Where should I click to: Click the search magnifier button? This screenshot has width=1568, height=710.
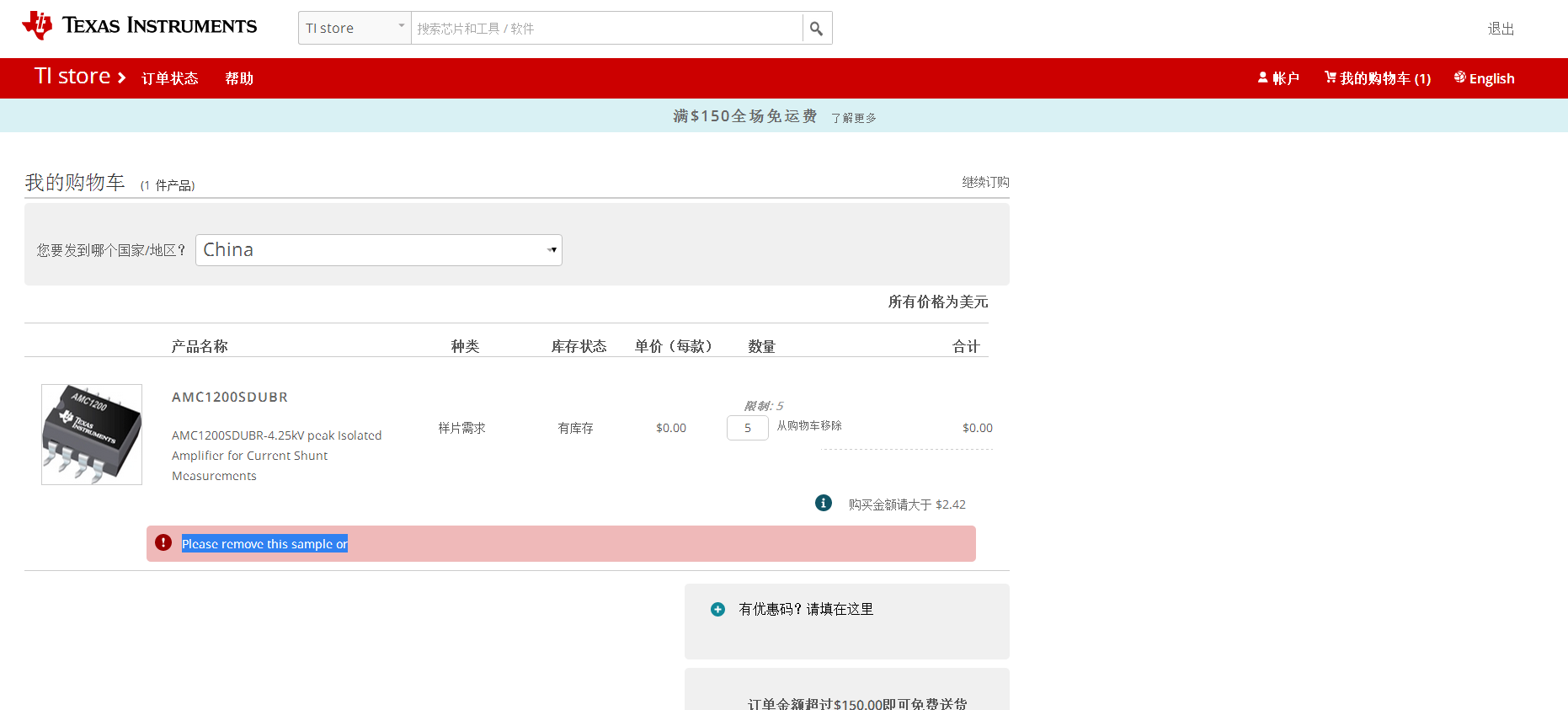pos(816,29)
